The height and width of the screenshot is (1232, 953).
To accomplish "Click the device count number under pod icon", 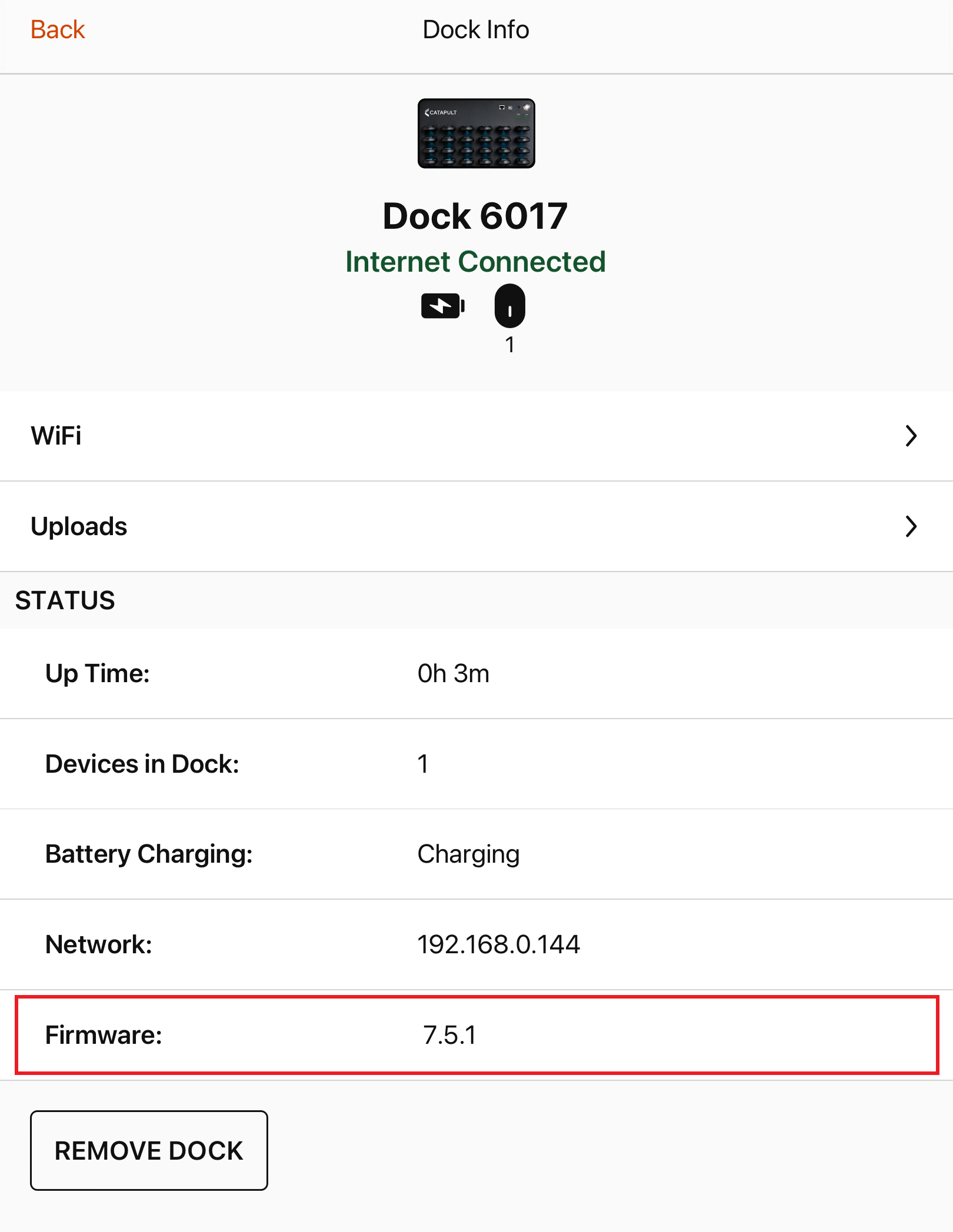I will coord(509,345).
